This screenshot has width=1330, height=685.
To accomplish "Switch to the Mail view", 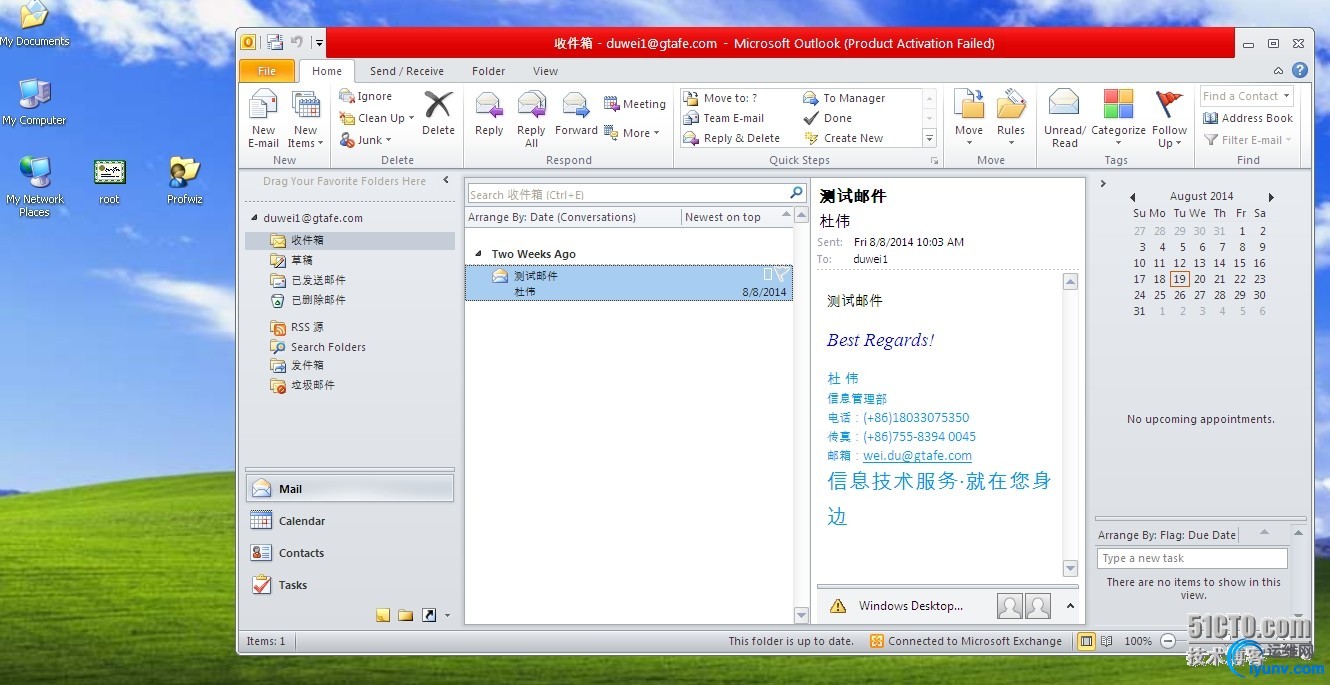I will click(350, 488).
